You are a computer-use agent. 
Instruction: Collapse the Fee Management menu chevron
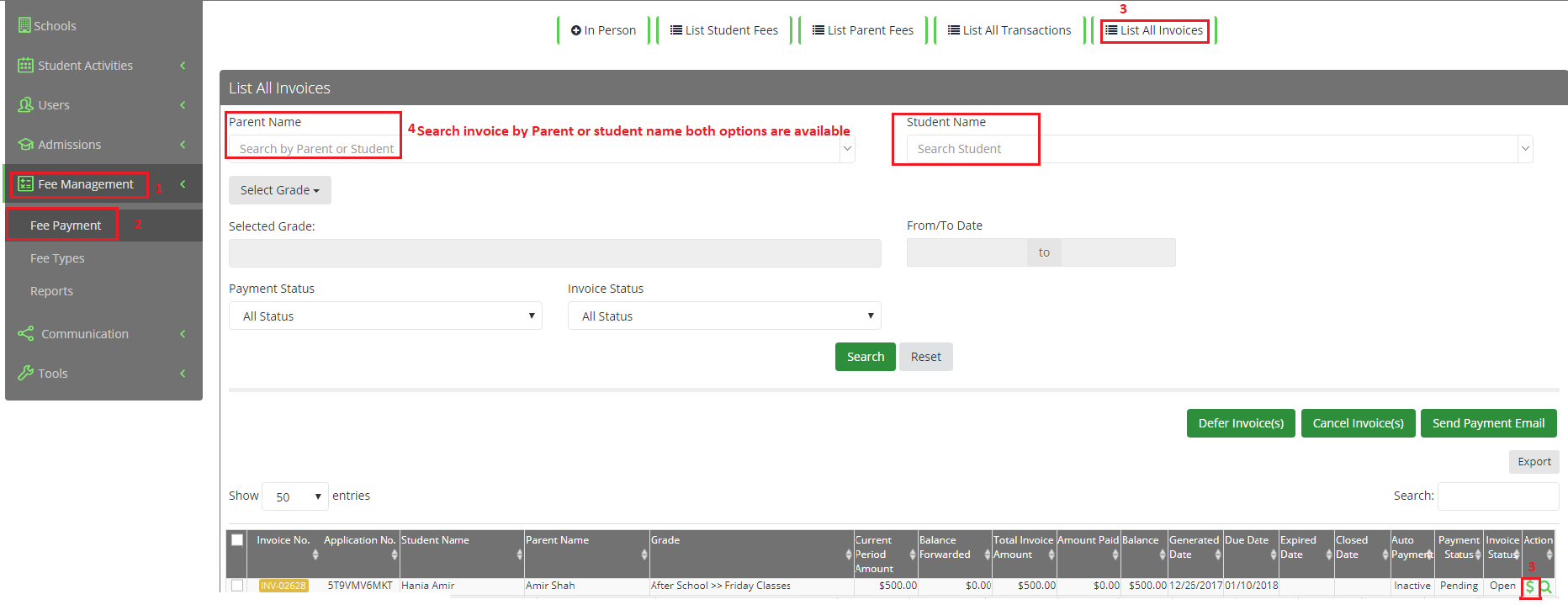pos(183,184)
